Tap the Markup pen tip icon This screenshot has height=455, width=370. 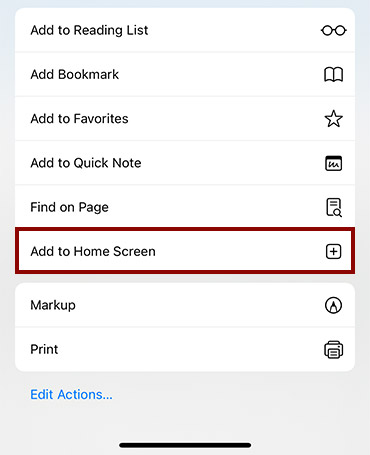click(x=333, y=305)
